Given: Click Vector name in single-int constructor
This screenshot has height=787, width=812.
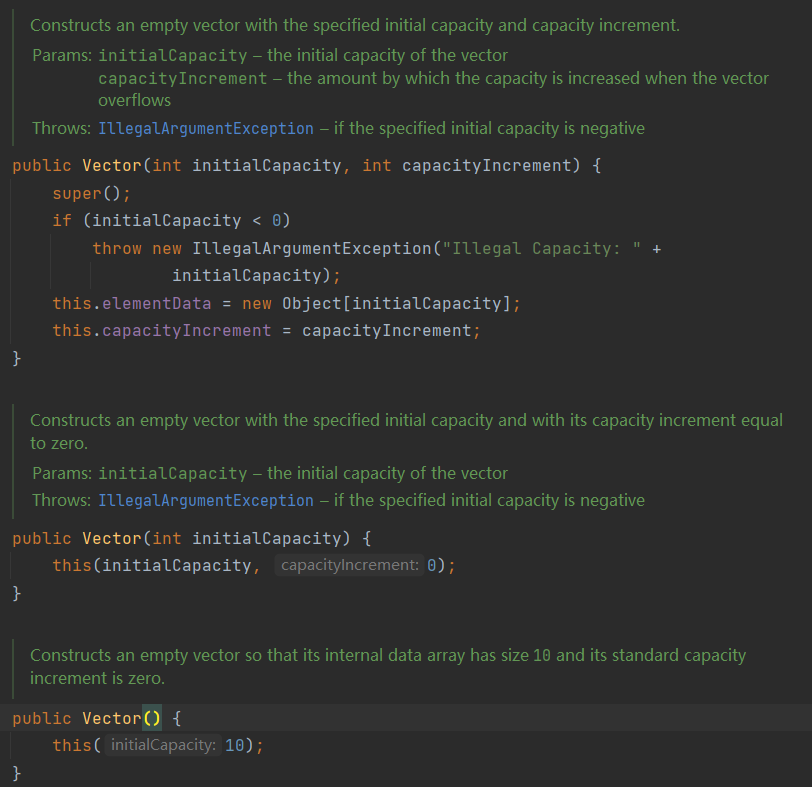Looking at the screenshot, I should coord(112,538).
